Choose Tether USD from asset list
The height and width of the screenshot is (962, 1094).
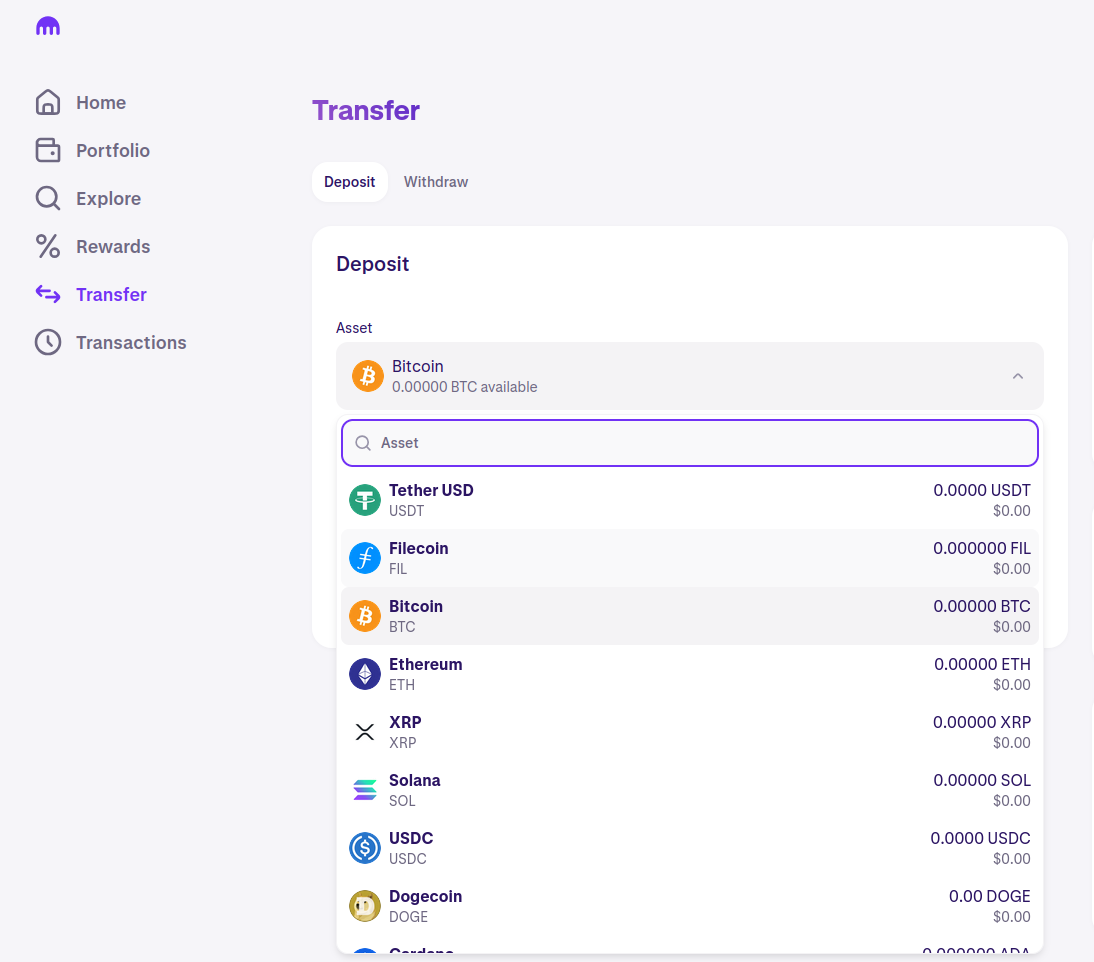690,500
